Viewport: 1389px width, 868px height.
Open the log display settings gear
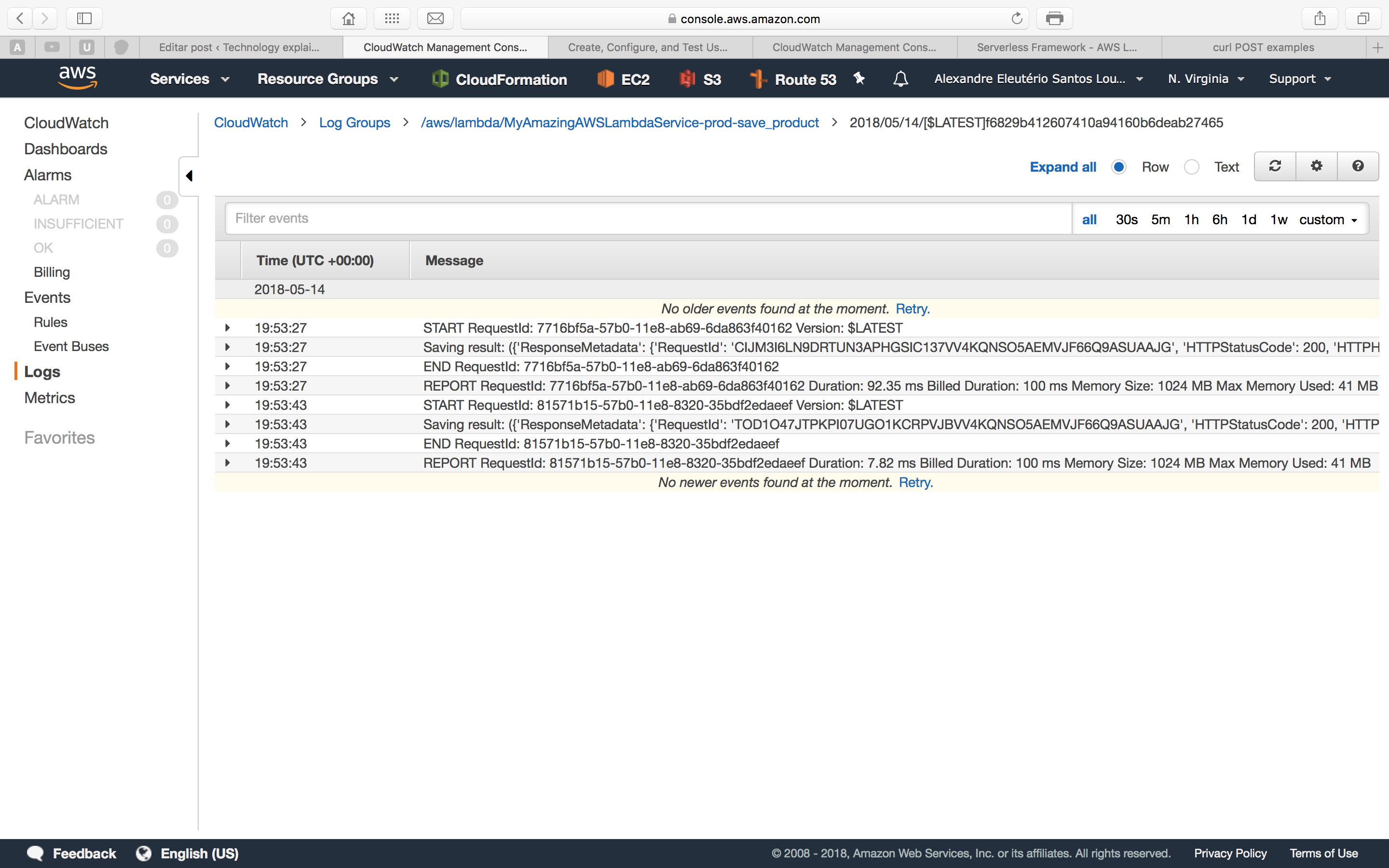tap(1316, 166)
